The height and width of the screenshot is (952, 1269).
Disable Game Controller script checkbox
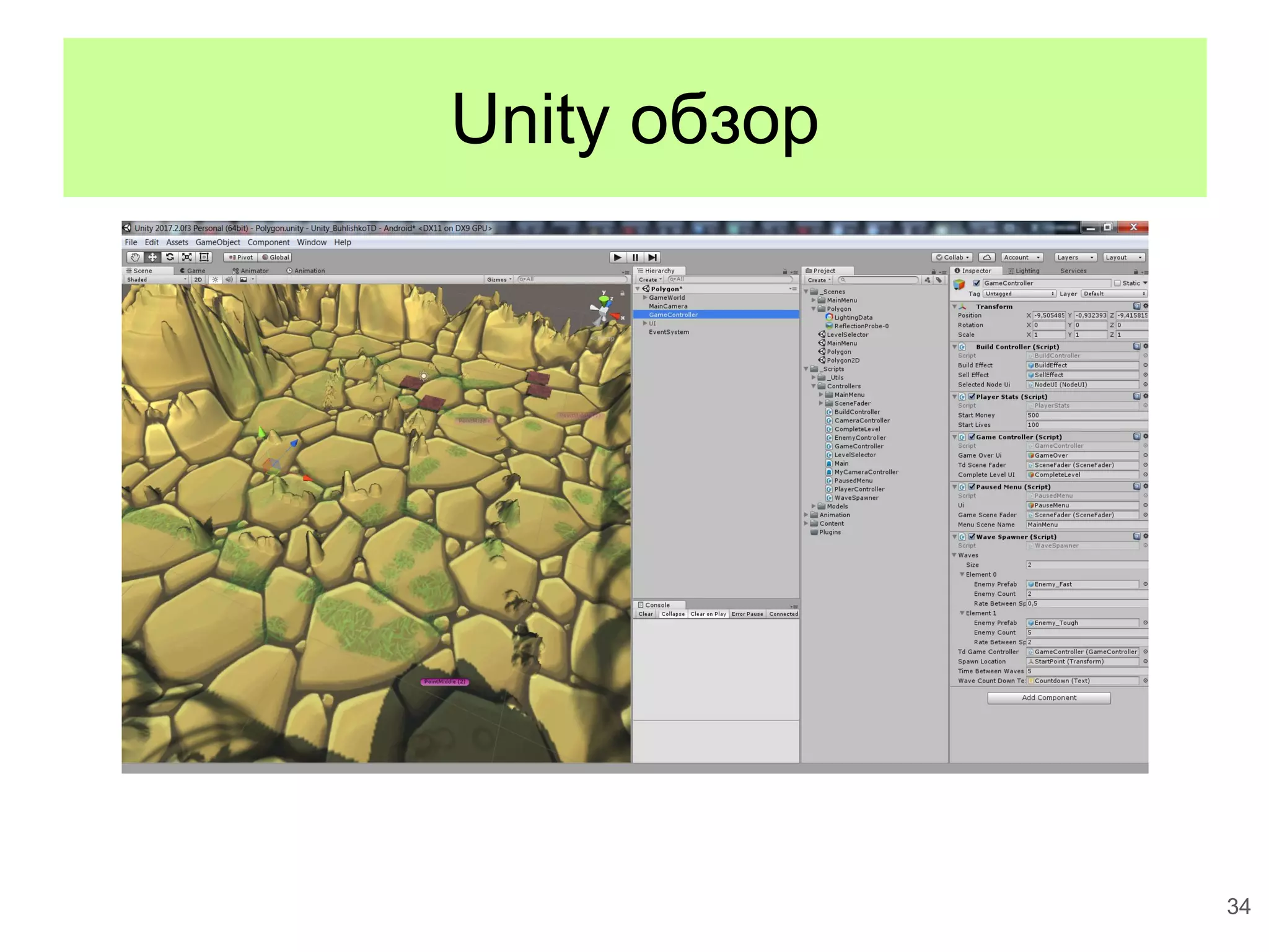972,437
